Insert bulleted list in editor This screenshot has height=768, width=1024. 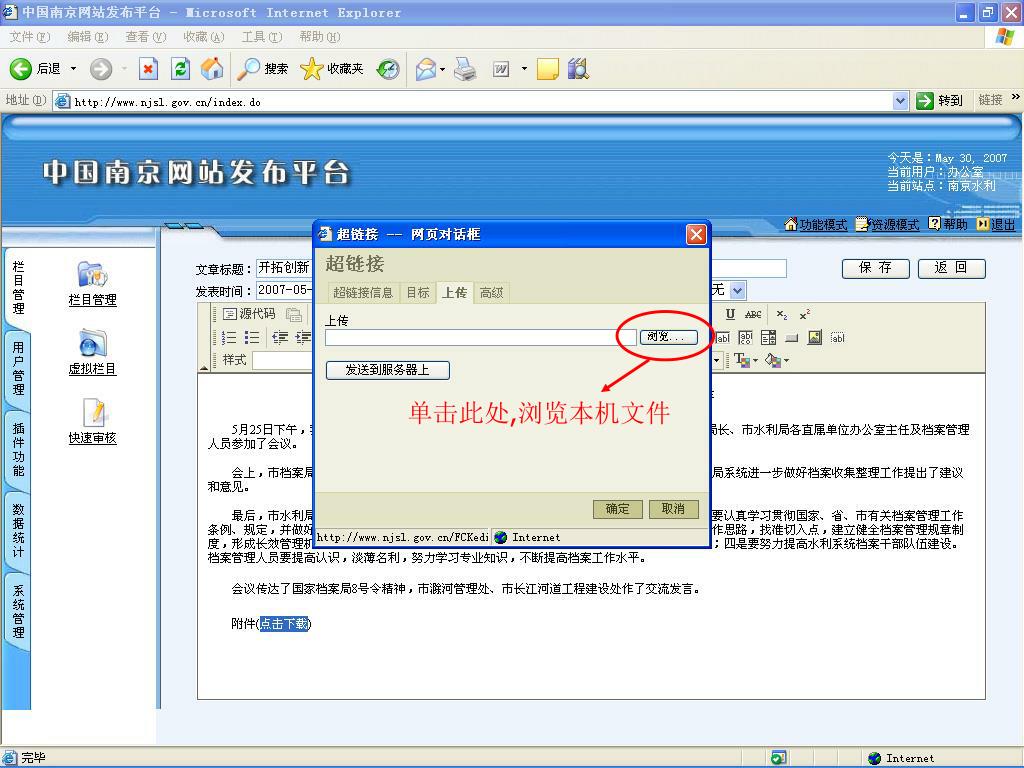(x=251, y=338)
